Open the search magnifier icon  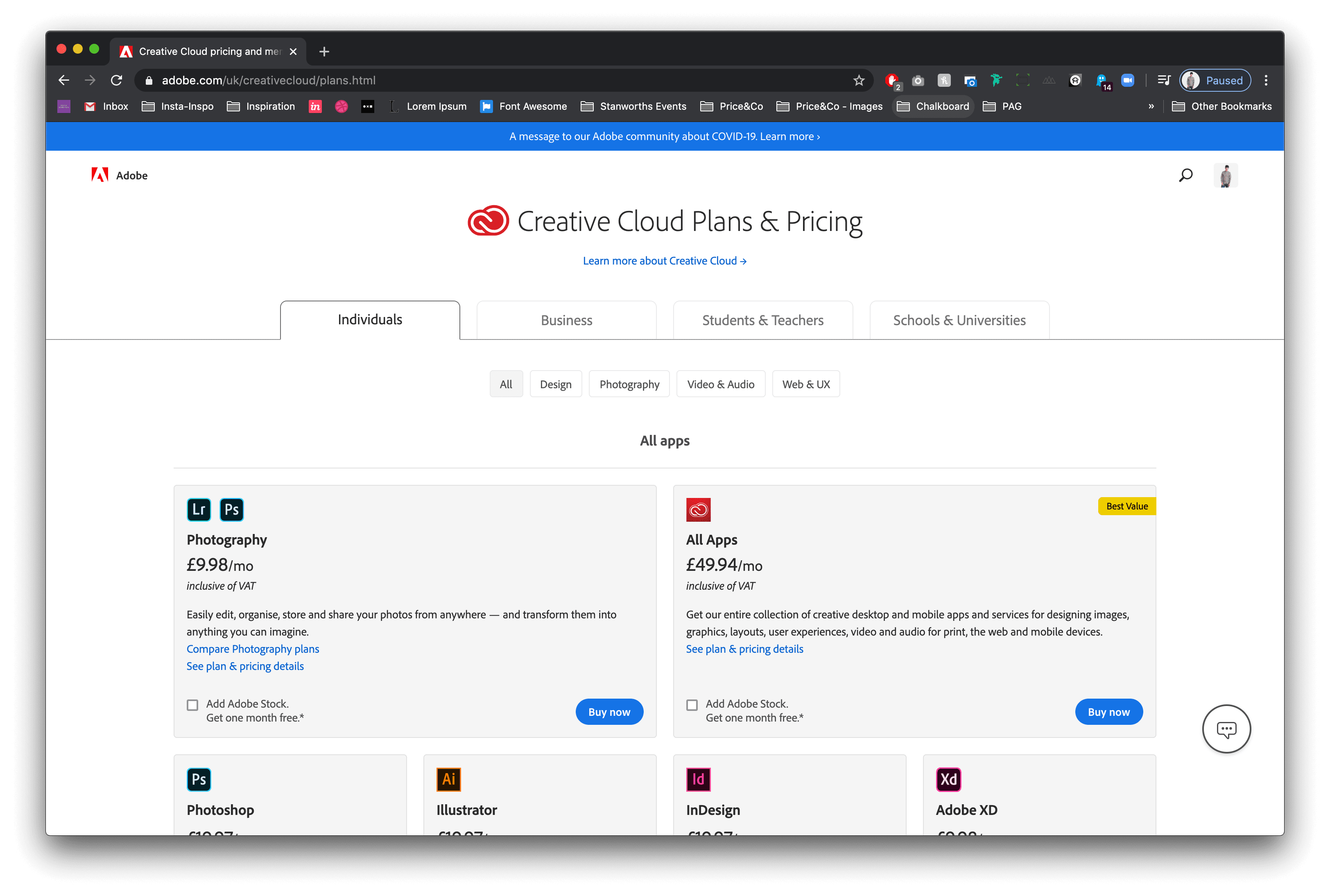pos(1186,175)
